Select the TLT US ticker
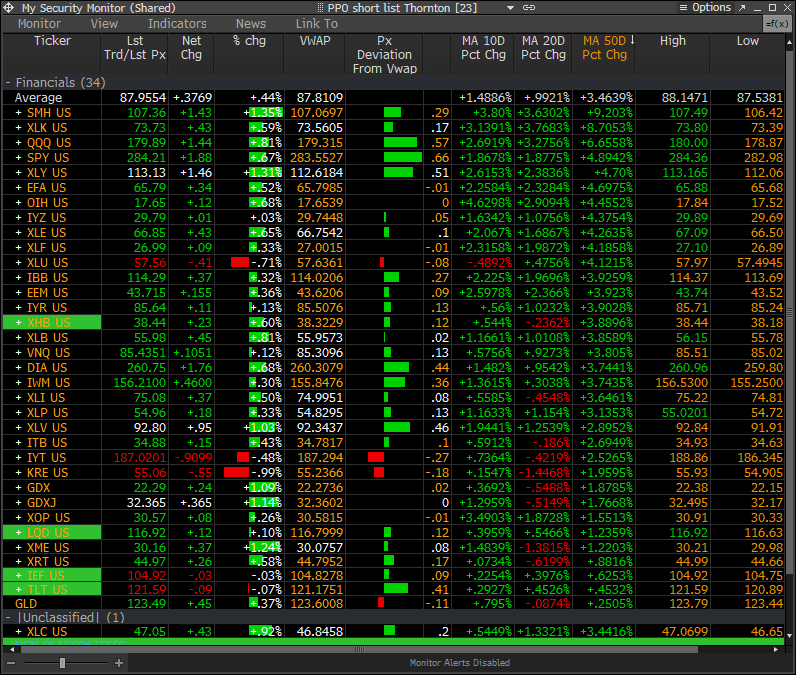This screenshot has width=796, height=675. (x=47, y=590)
